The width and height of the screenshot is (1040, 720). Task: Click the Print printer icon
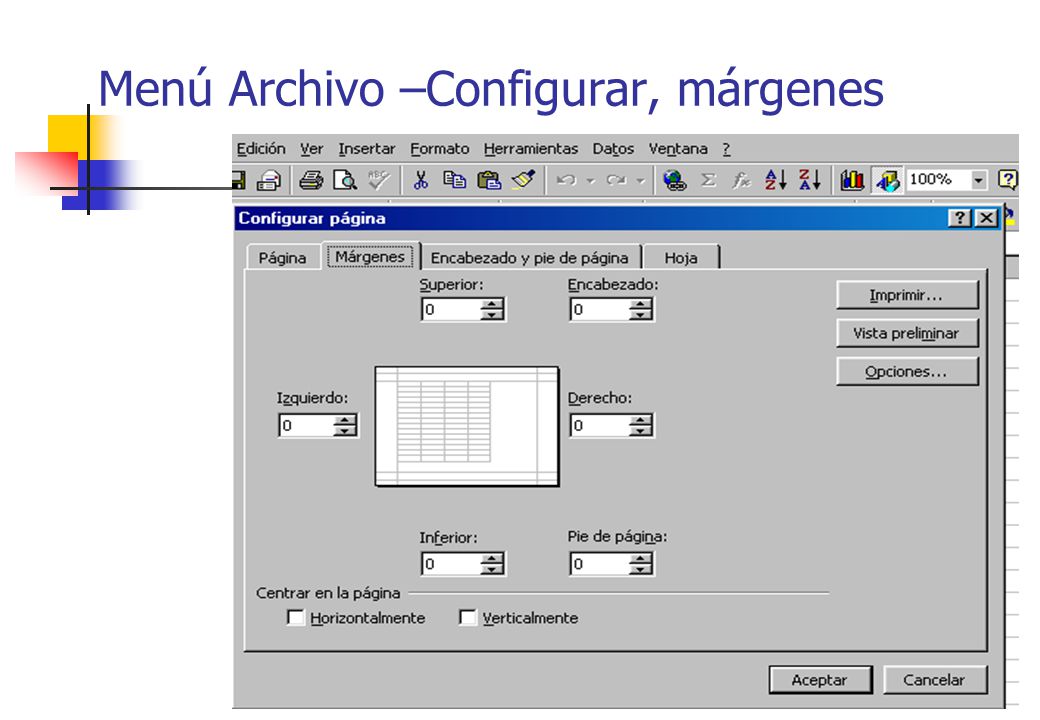310,180
